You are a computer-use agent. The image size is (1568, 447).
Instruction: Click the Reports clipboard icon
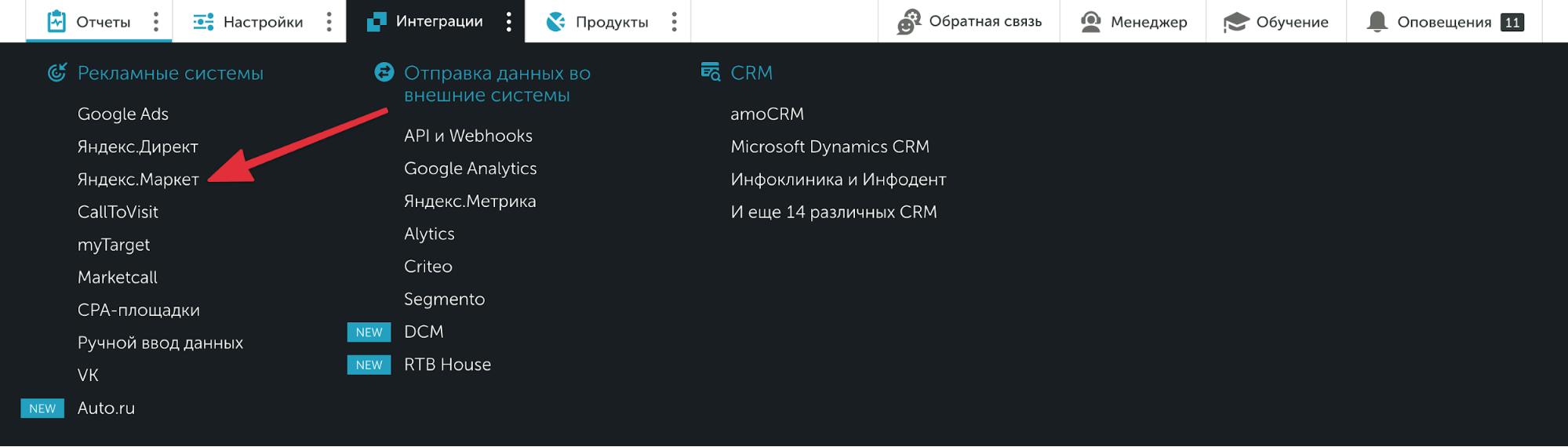(x=56, y=21)
